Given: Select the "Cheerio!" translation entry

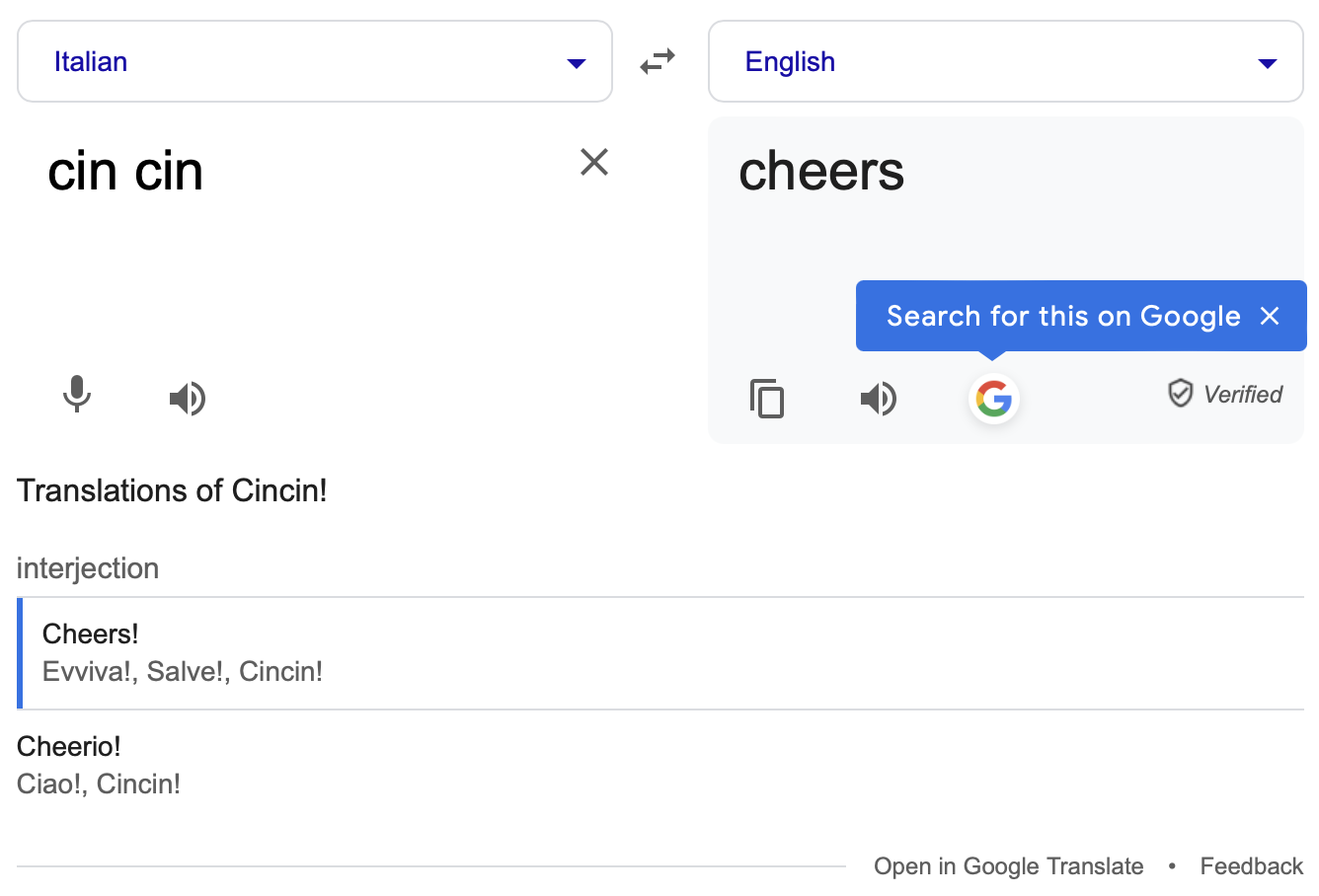Looking at the screenshot, I should pyautogui.click(x=69, y=746).
